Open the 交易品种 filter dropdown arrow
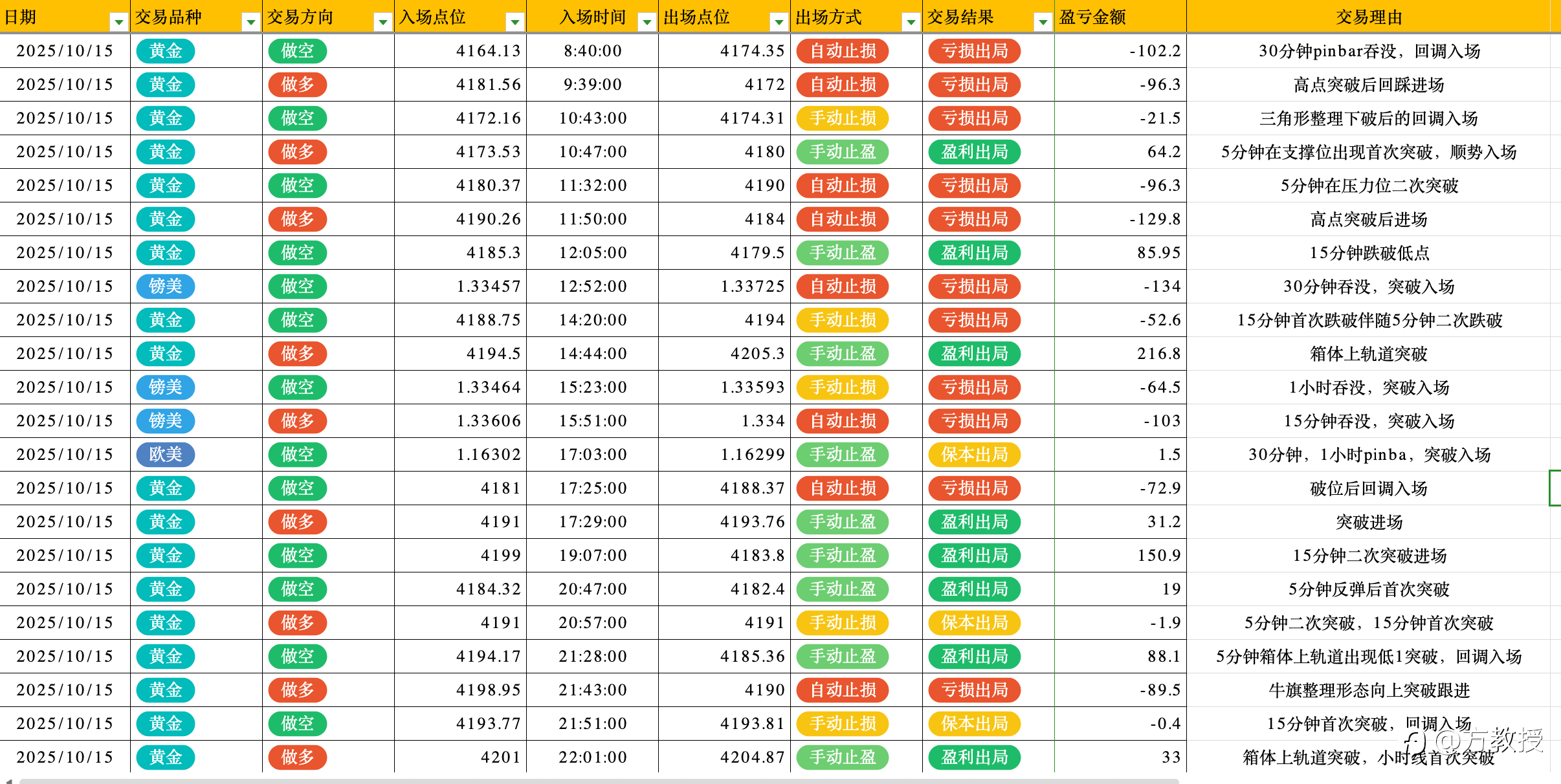 click(250, 23)
